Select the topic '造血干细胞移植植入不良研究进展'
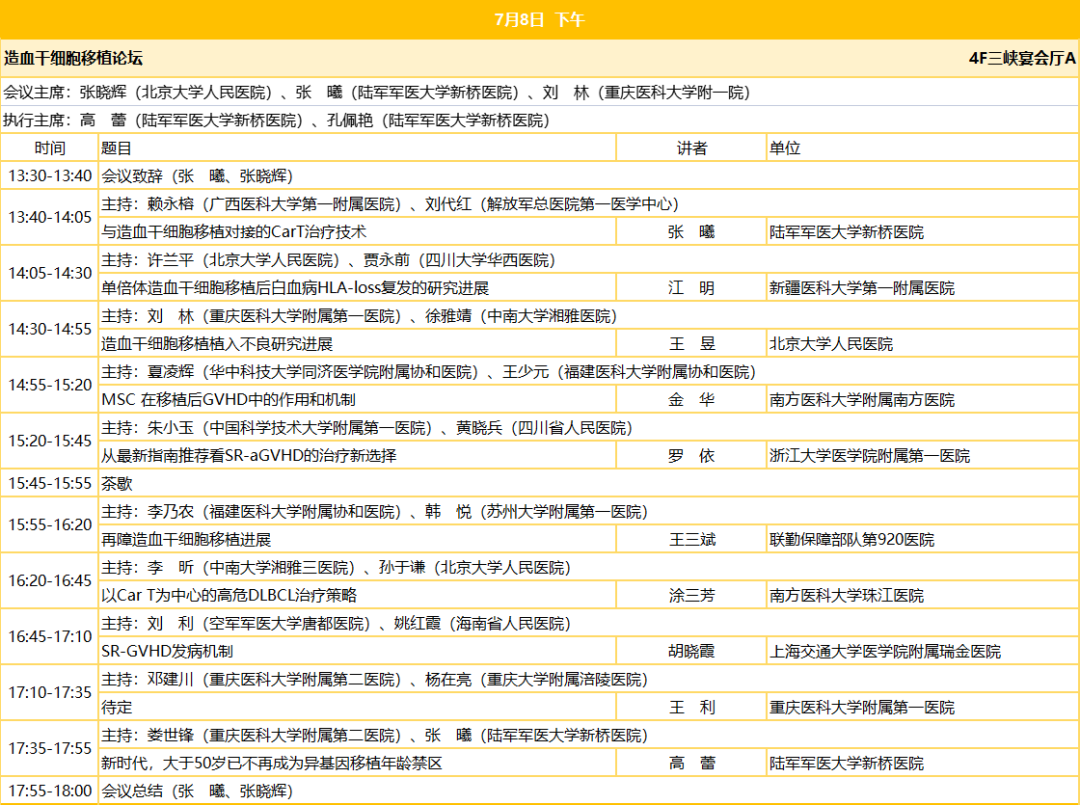This screenshot has width=1080, height=805. (x=357, y=344)
